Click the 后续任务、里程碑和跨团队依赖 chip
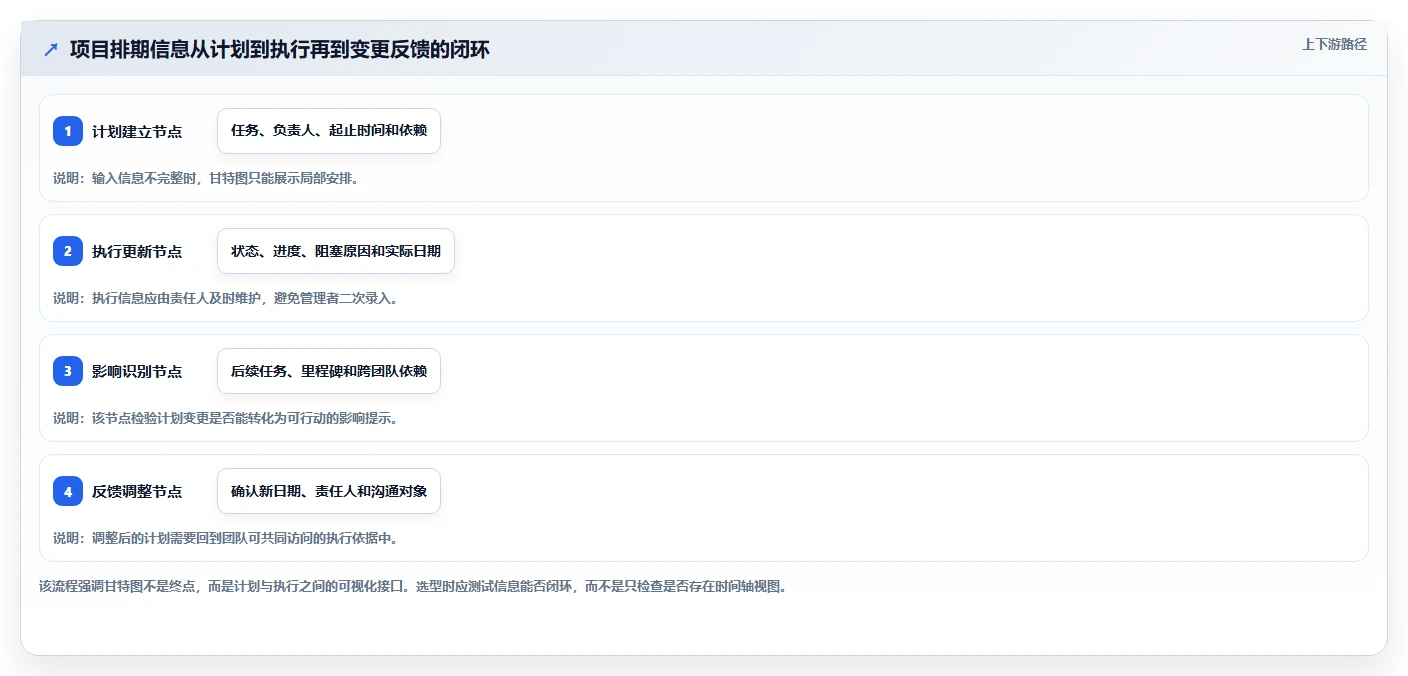 tap(329, 371)
